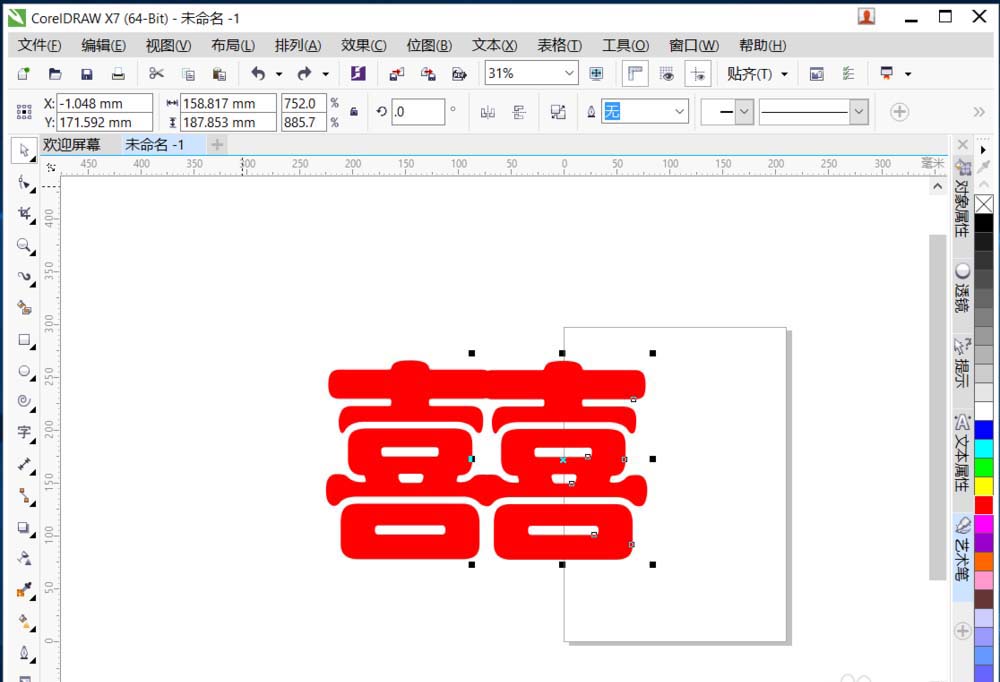The image size is (1000, 682).
Task: Click the Import icon
Action: pyautogui.click(x=397, y=73)
